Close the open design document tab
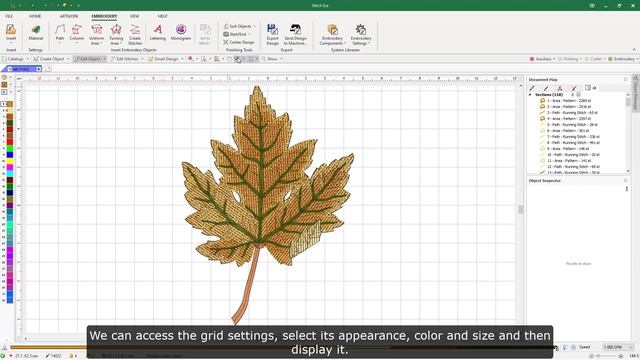This screenshot has width=640, height=360. tap(39, 69)
